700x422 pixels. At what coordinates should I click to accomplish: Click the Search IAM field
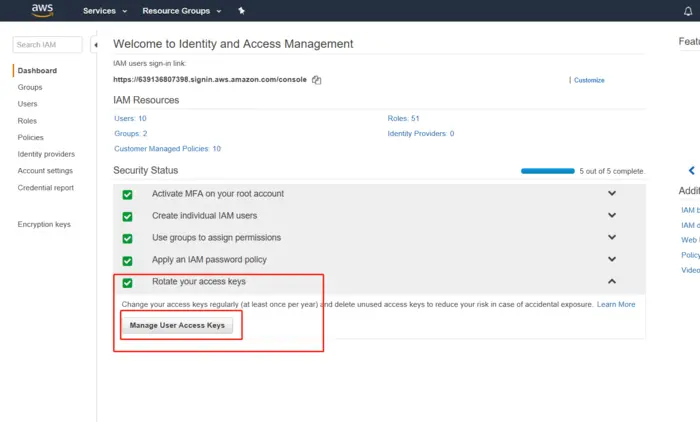(x=49, y=45)
